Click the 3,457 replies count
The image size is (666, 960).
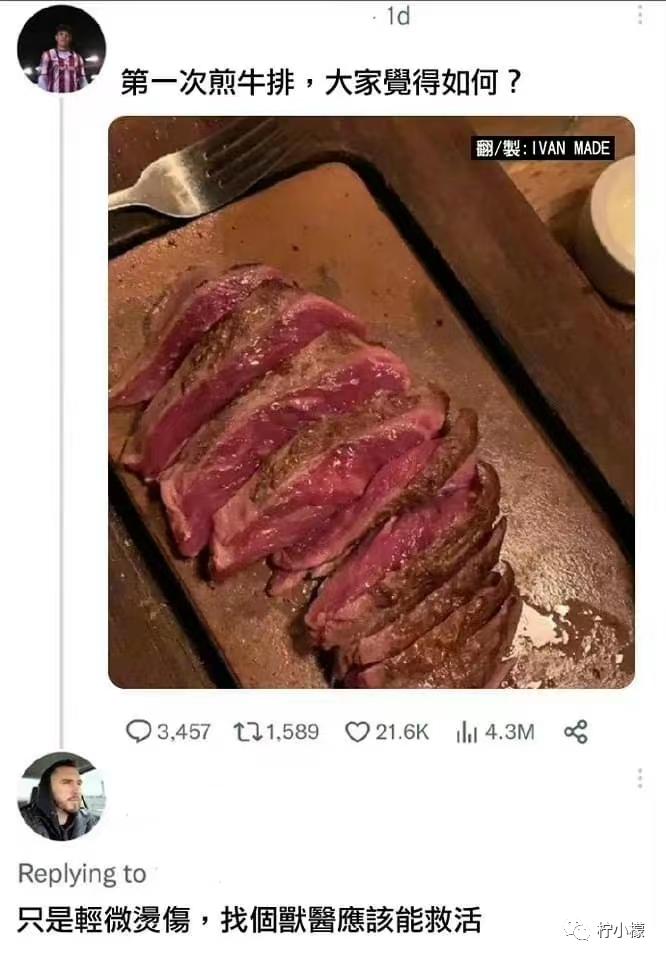click(x=183, y=732)
